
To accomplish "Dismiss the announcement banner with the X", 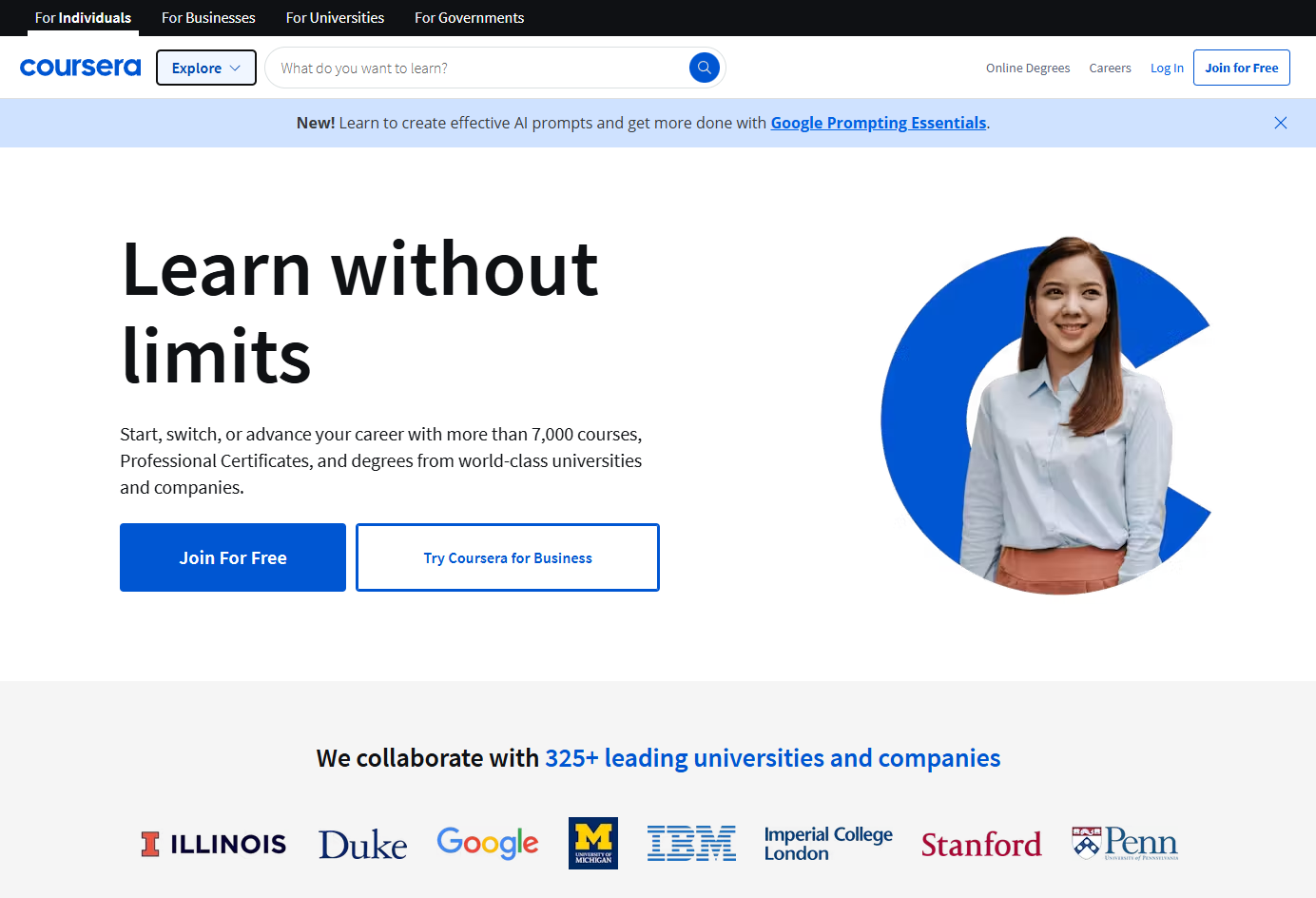I will [x=1281, y=123].
